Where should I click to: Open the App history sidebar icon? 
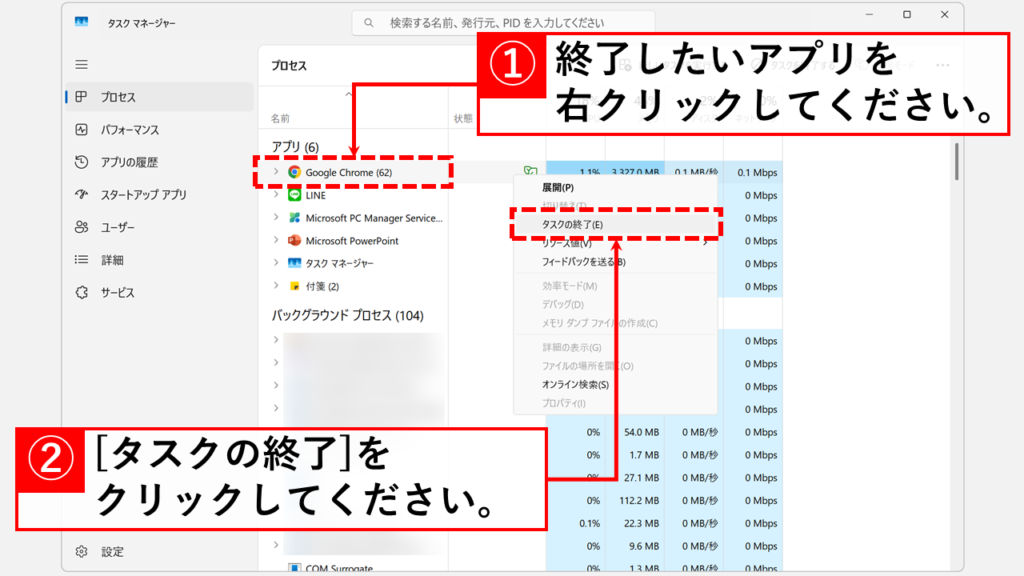82,162
